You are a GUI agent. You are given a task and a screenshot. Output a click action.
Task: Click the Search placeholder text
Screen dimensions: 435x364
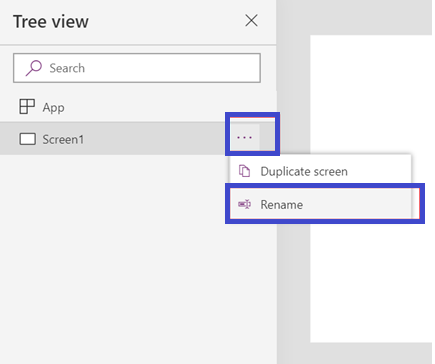coord(67,68)
